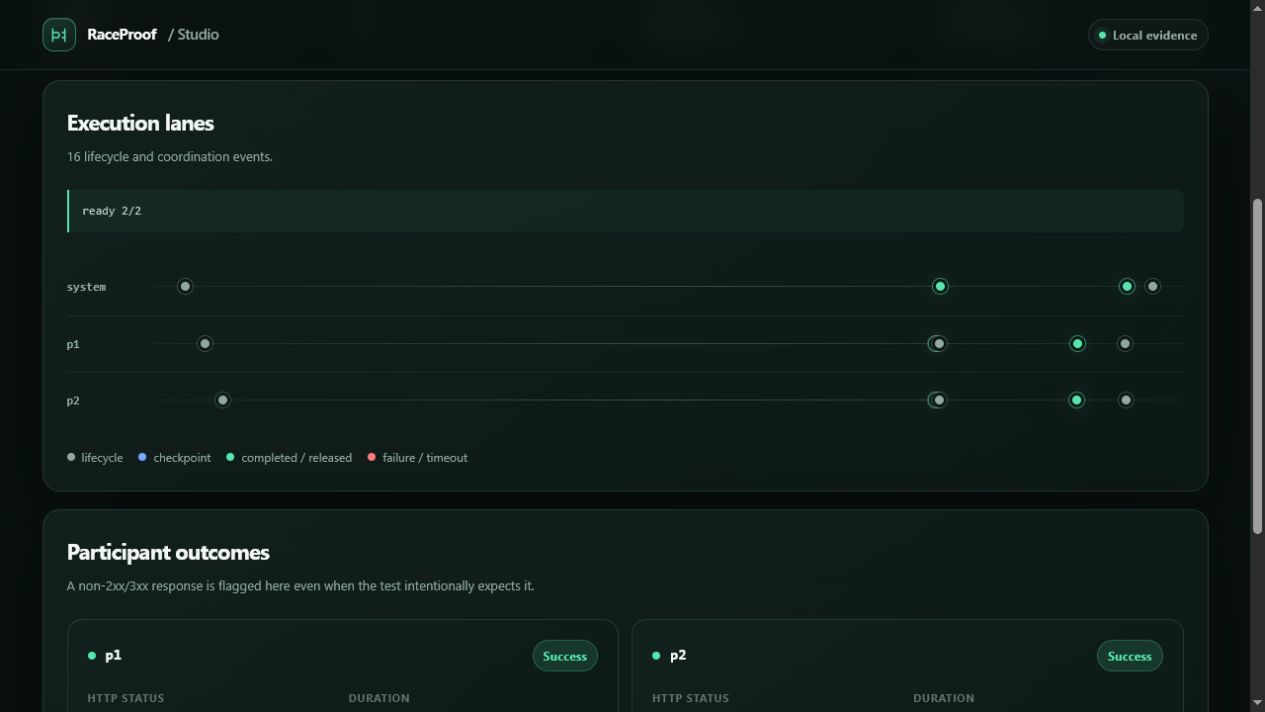This screenshot has height=712, width=1265.
Task: Click the p1 participant card title
Action: click(x=113, y=656)
